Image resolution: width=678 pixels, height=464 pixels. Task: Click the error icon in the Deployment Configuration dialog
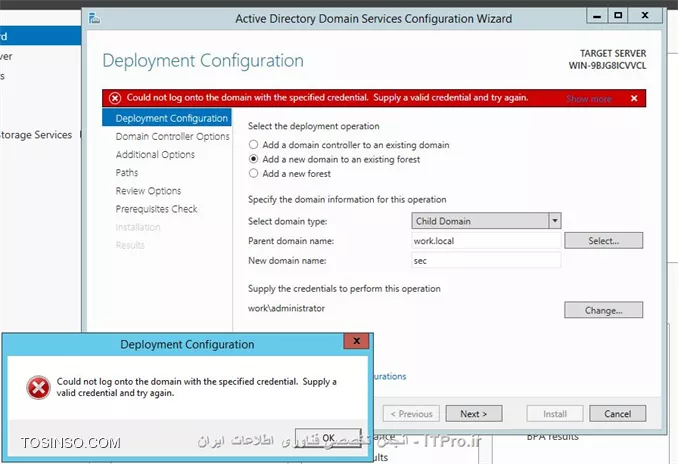(38, 387)
